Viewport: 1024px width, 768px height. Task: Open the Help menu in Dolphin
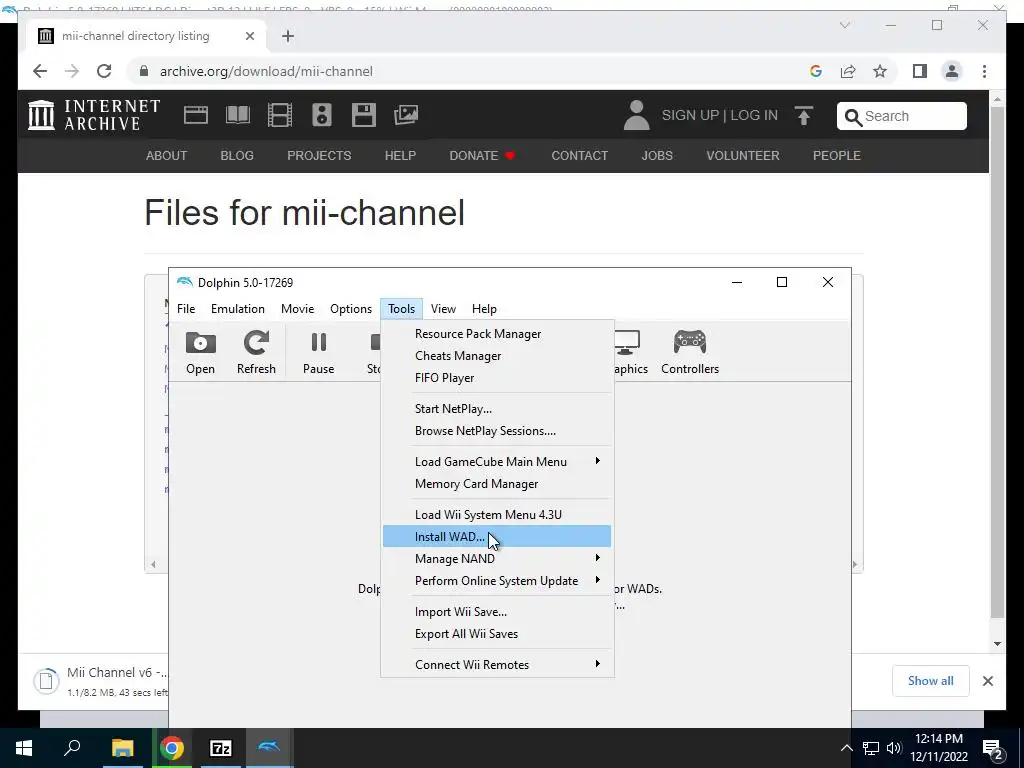pyautogui.click(x=484, y=309)
